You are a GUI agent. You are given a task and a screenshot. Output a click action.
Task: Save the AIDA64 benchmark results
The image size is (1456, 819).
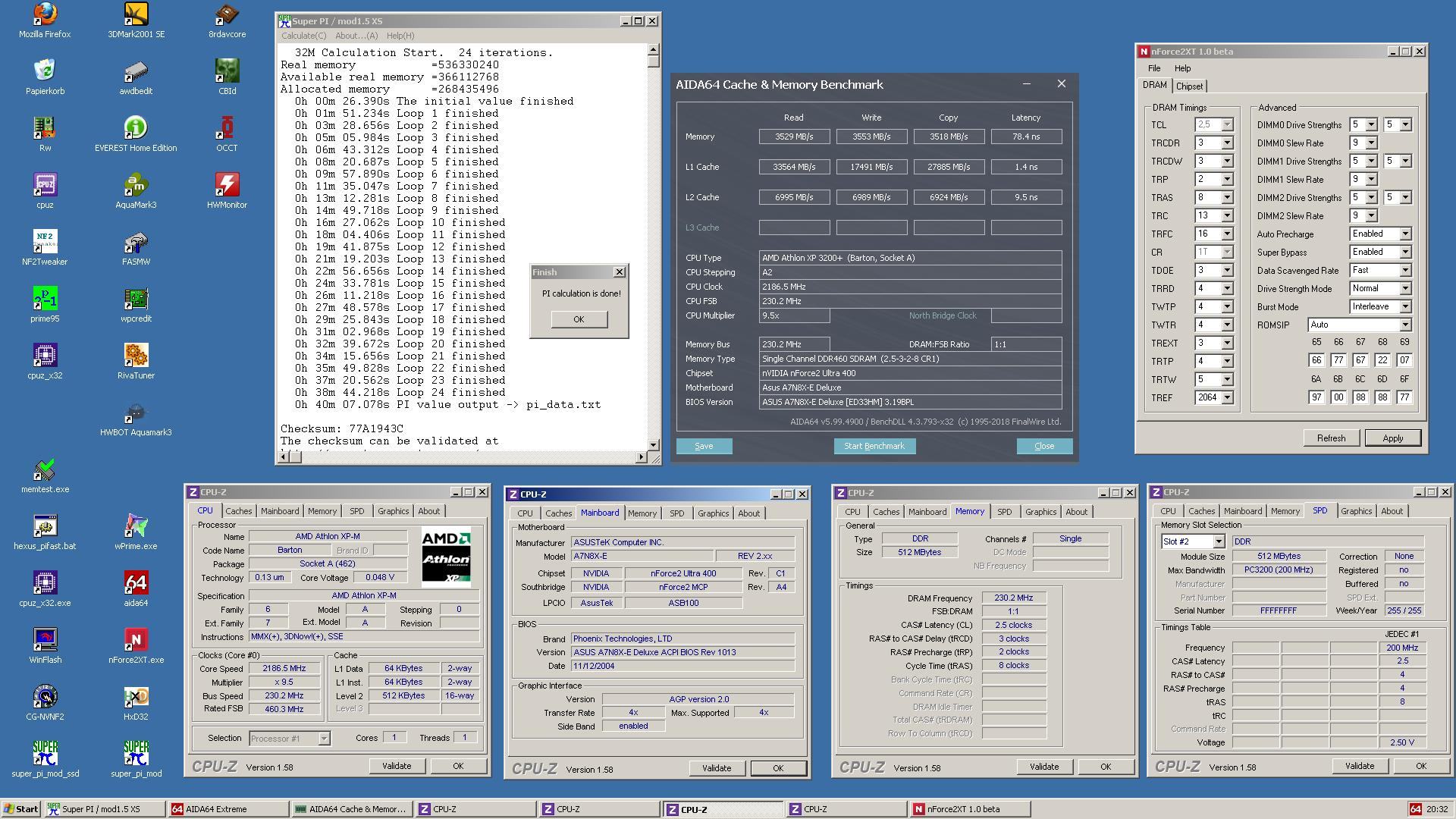[x=703, y=446]
